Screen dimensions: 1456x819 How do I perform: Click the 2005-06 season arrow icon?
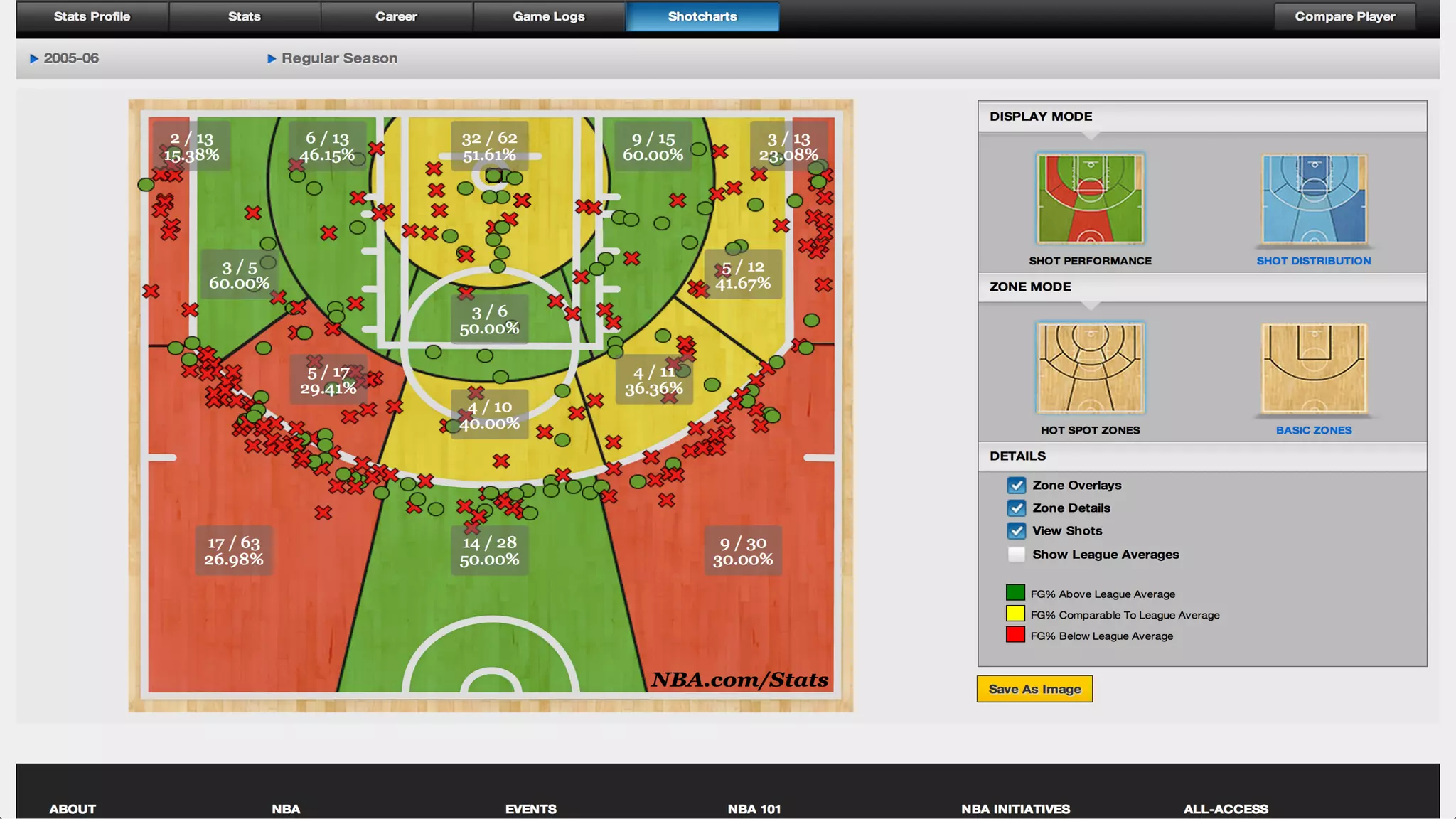point(33,59)
